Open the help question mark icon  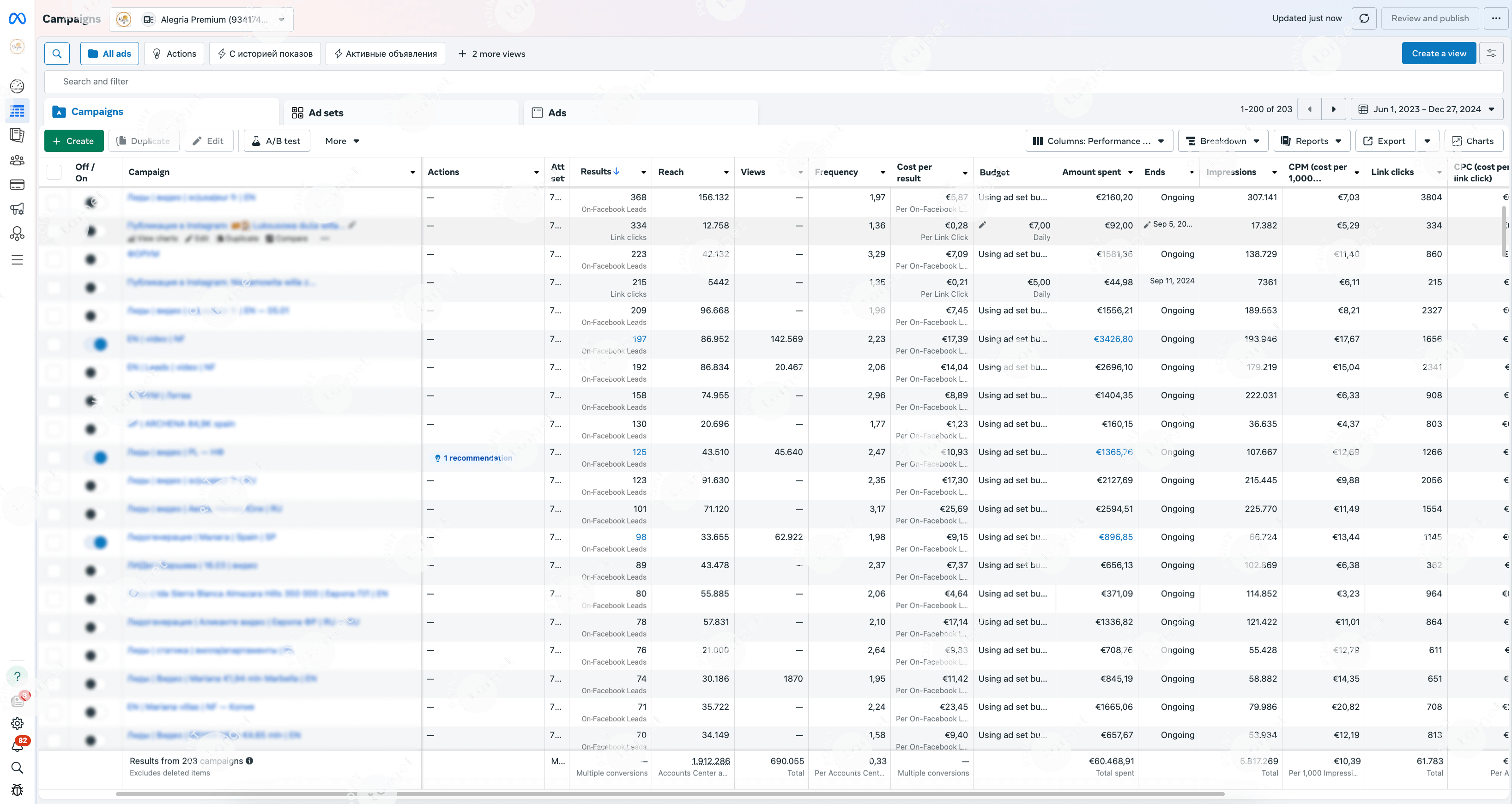click(x=18, y=676)
